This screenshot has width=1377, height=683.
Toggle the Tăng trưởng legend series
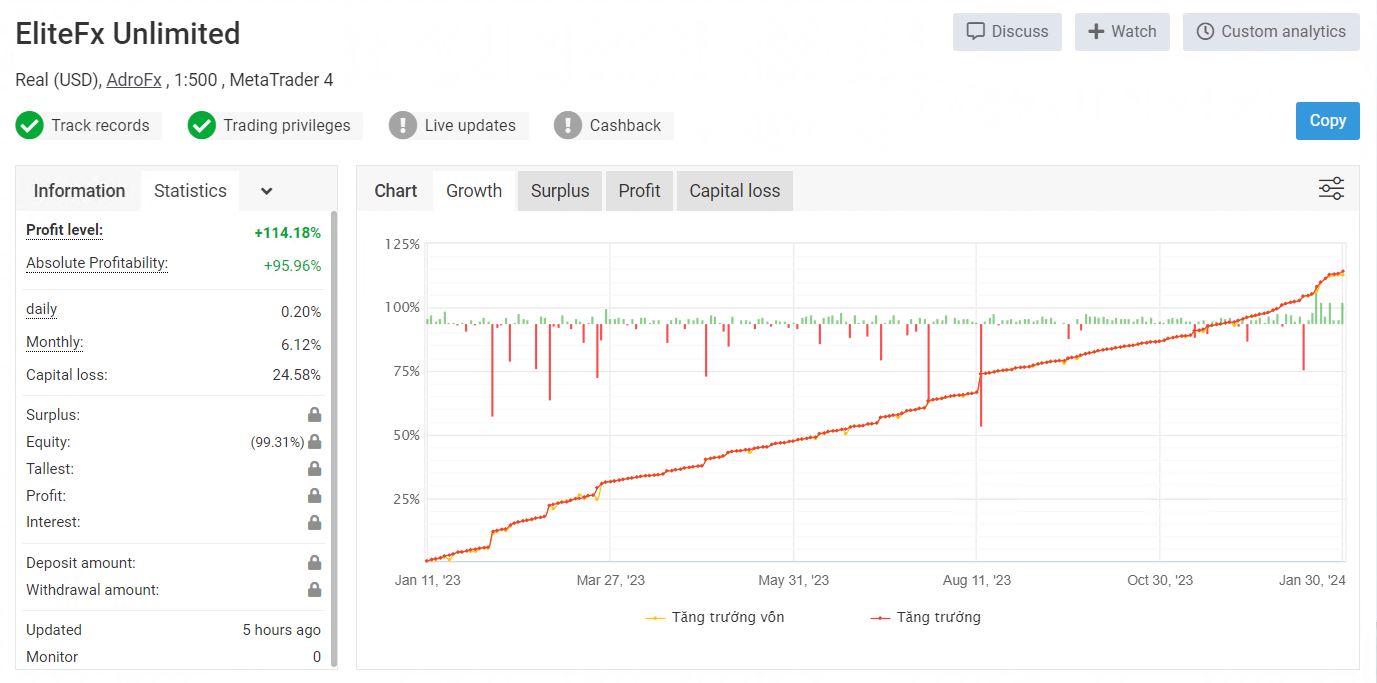coord(926,617)
